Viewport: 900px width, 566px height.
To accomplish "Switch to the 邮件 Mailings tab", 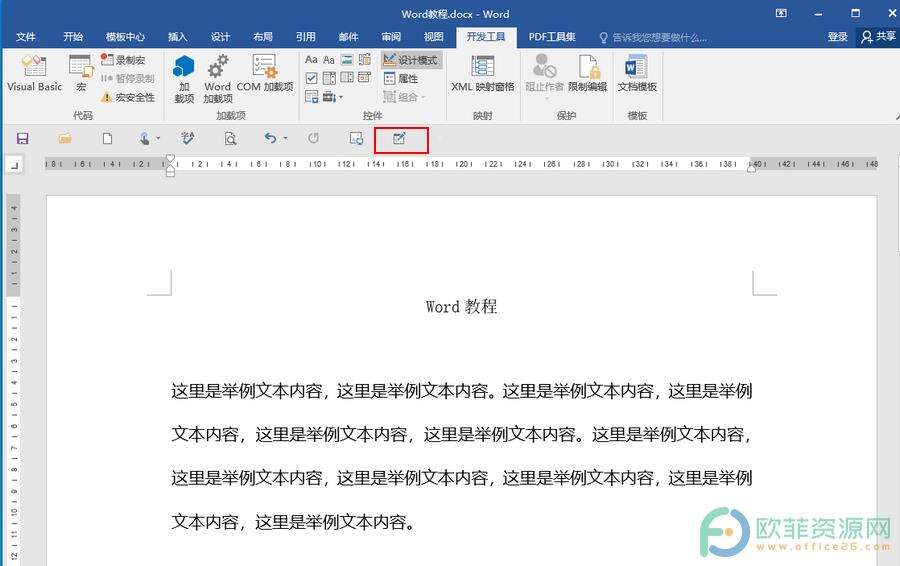I will coord(348,37).
